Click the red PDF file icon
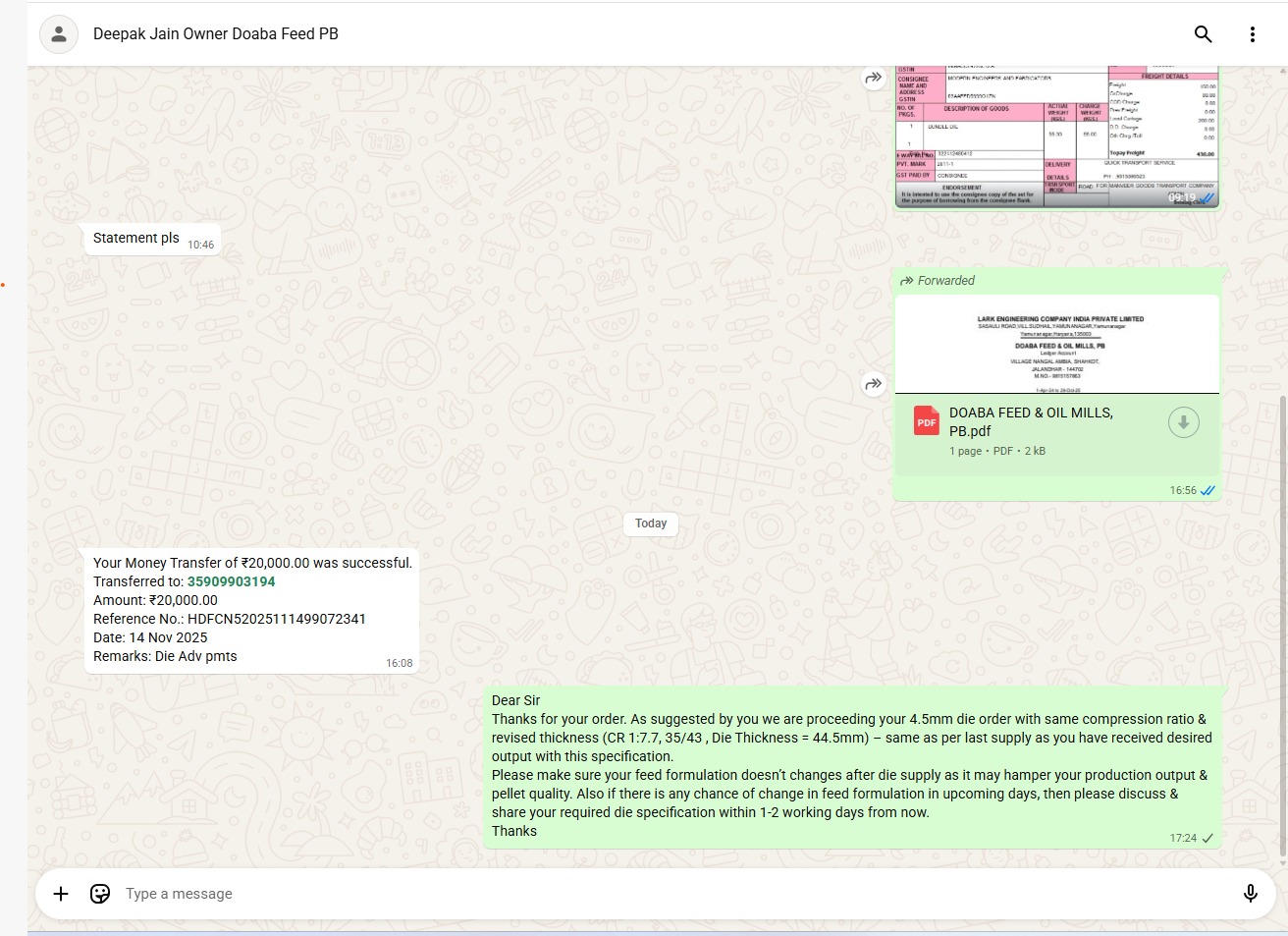1288x936 pixels. 926,421
